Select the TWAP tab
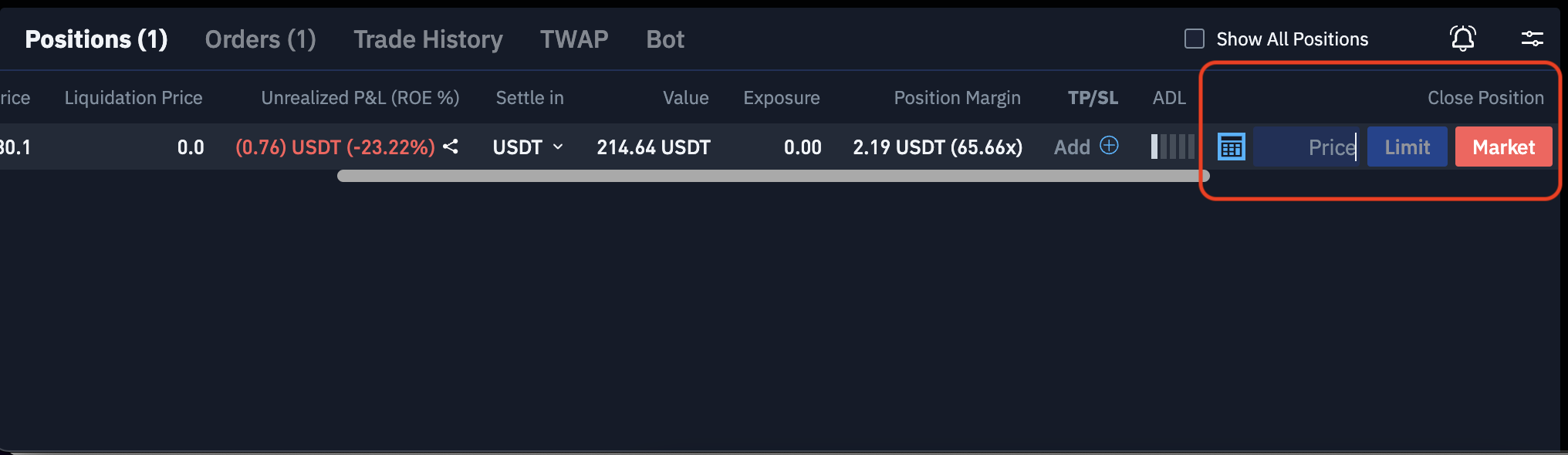Screen dimensions: 1568x455 [x=574, y=39]
